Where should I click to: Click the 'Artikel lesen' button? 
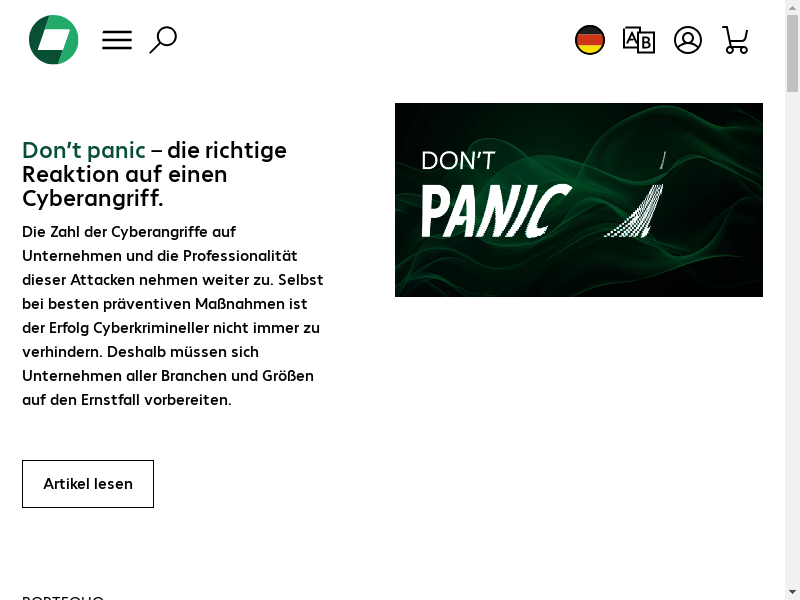88,484
